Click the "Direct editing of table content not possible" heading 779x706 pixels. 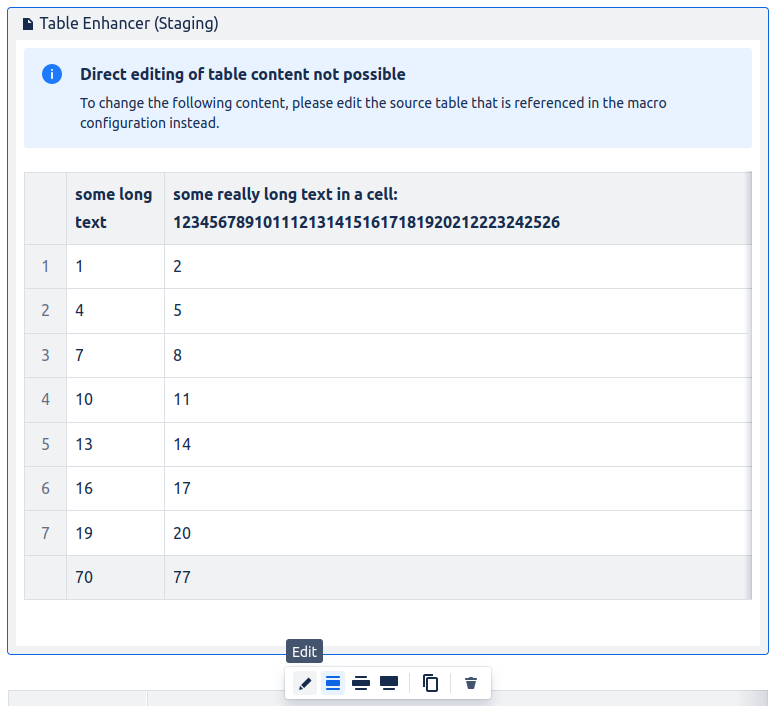pos(243,74)
